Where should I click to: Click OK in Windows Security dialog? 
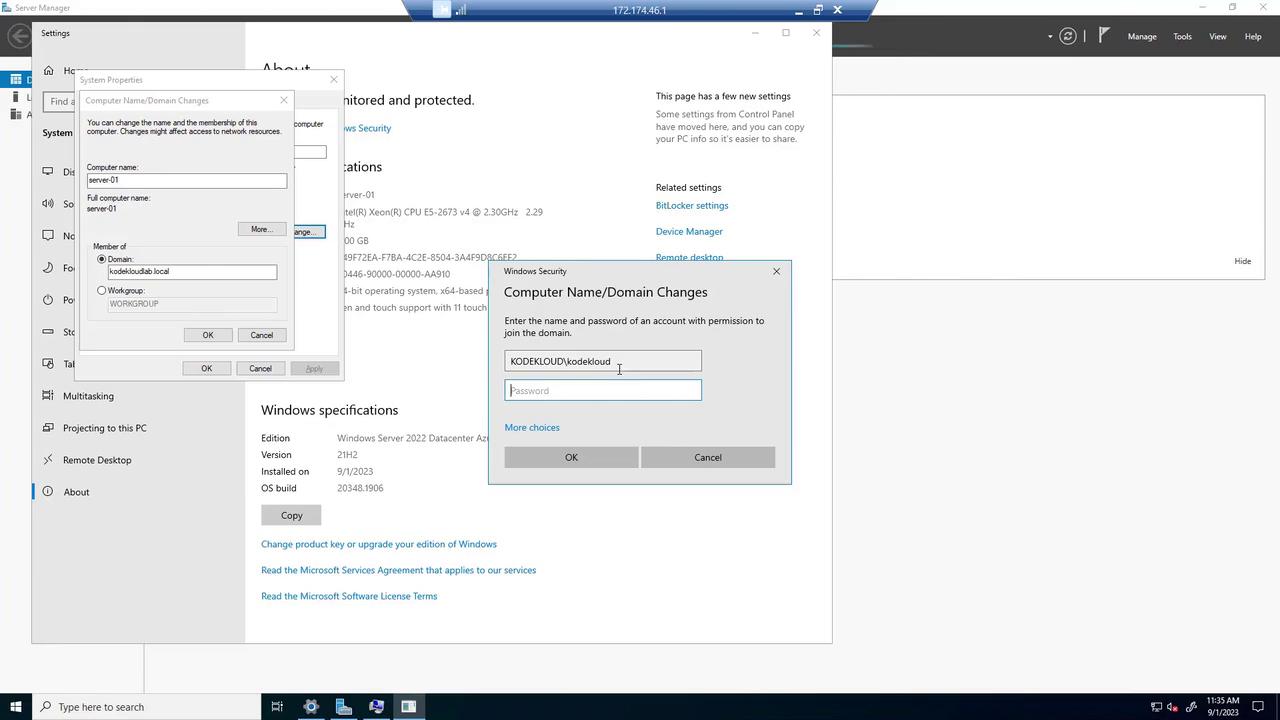[571, 457]
